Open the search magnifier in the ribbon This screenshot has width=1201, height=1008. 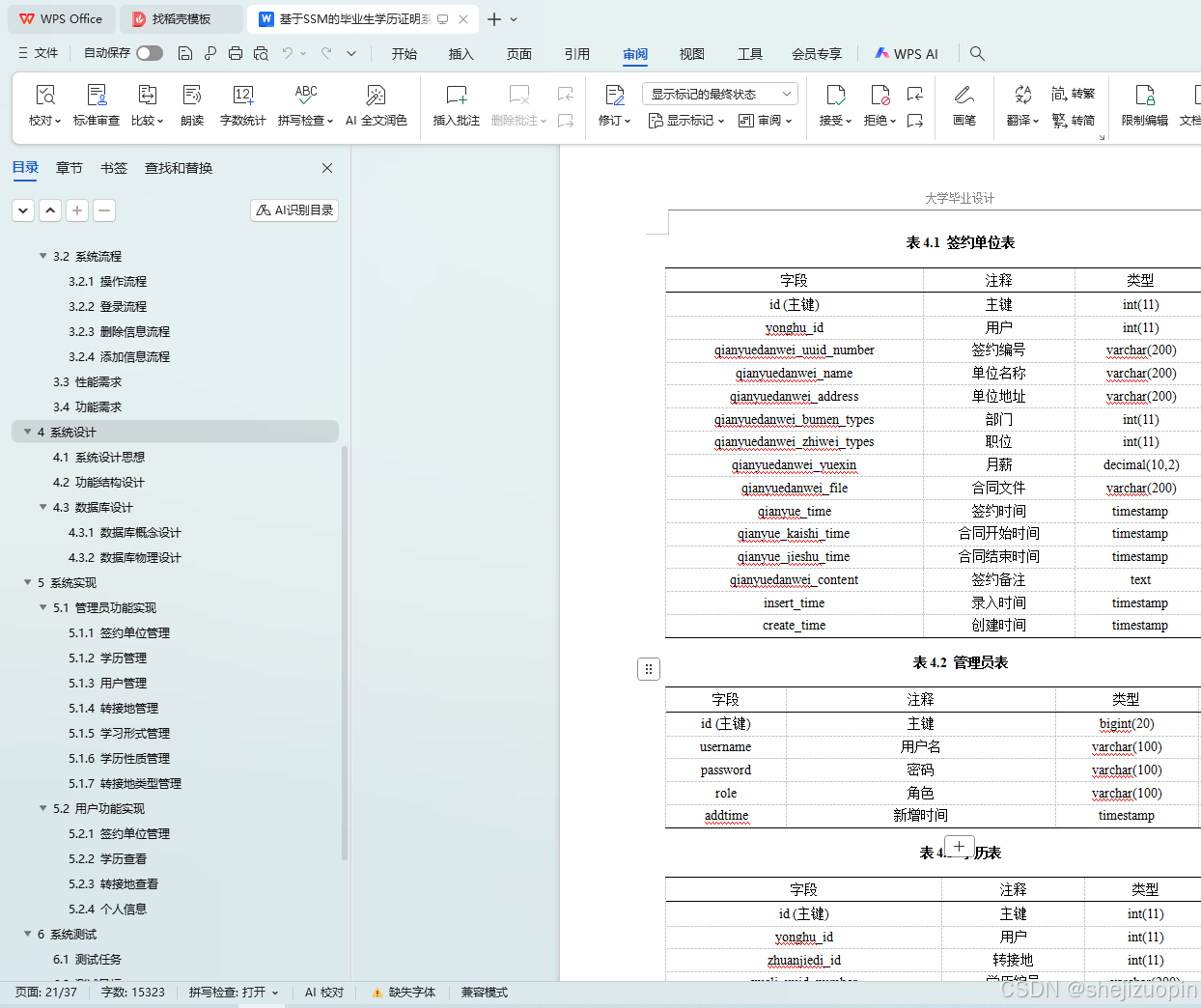977,54
